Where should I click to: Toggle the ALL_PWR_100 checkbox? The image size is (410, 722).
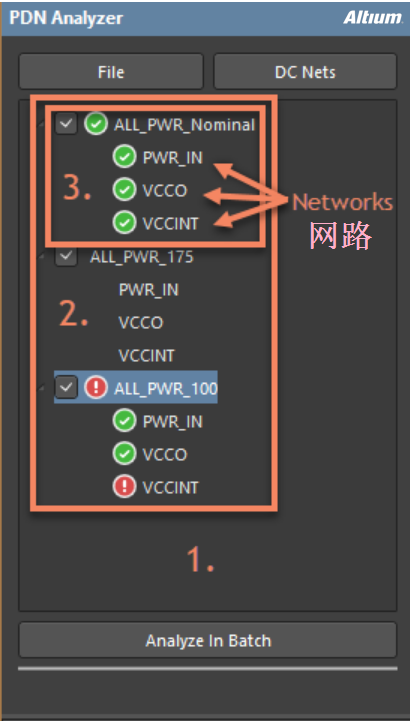click(x=66, y=388)
